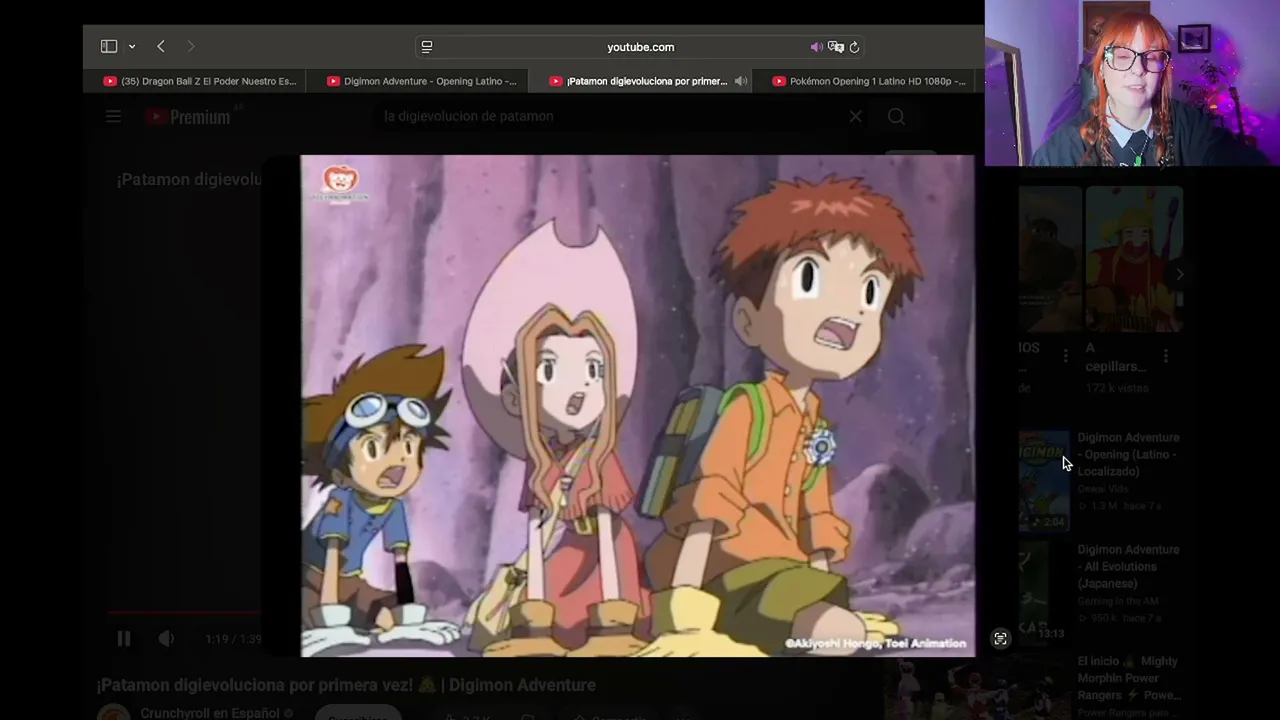Play the All Evolutions thumbnail showing 13:13
Image resolution: width=1280 pixels, height=720 pixels.
(1044, 593)
